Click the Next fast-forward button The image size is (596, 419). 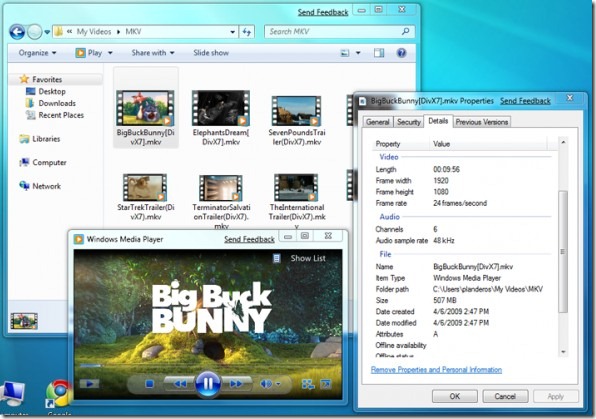236,384
